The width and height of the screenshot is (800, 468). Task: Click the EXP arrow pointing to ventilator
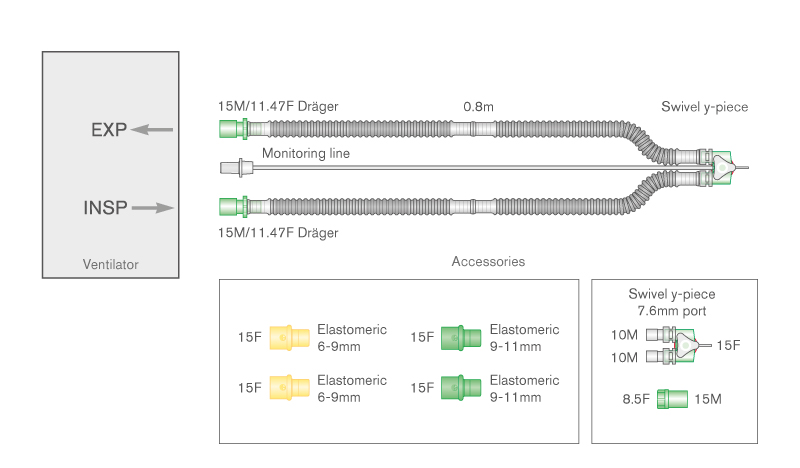tap(152, 129)
